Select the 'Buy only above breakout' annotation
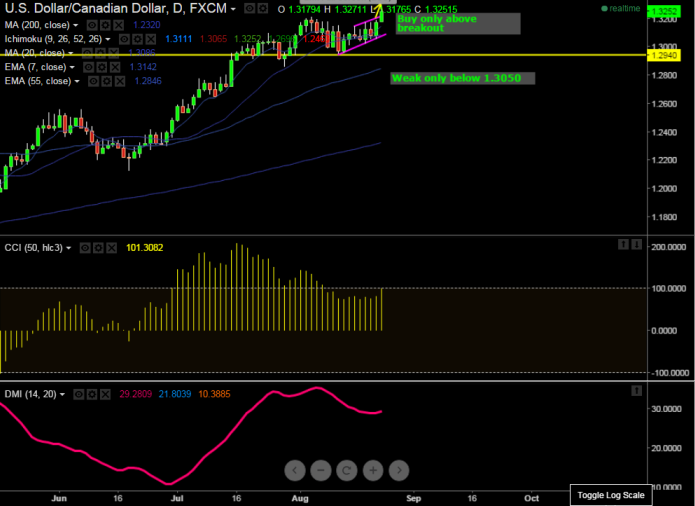 458,23
